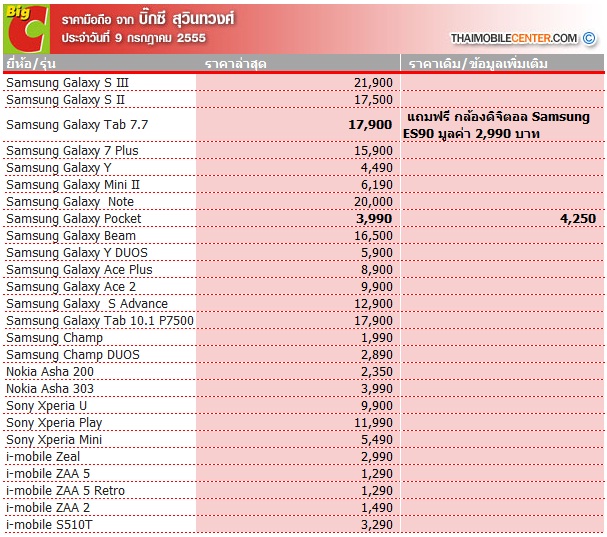Screen dimensions: 607x537
Task: Select Samsung Galaxy Ace Plus name
Action: [x=79, y=270]
